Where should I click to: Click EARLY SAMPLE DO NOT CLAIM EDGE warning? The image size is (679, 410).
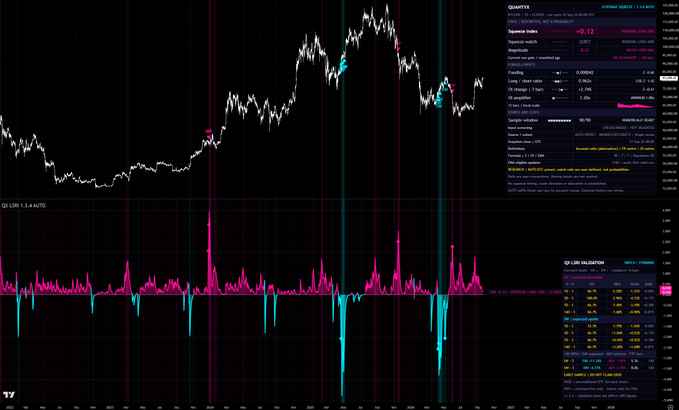coord(592,375)
